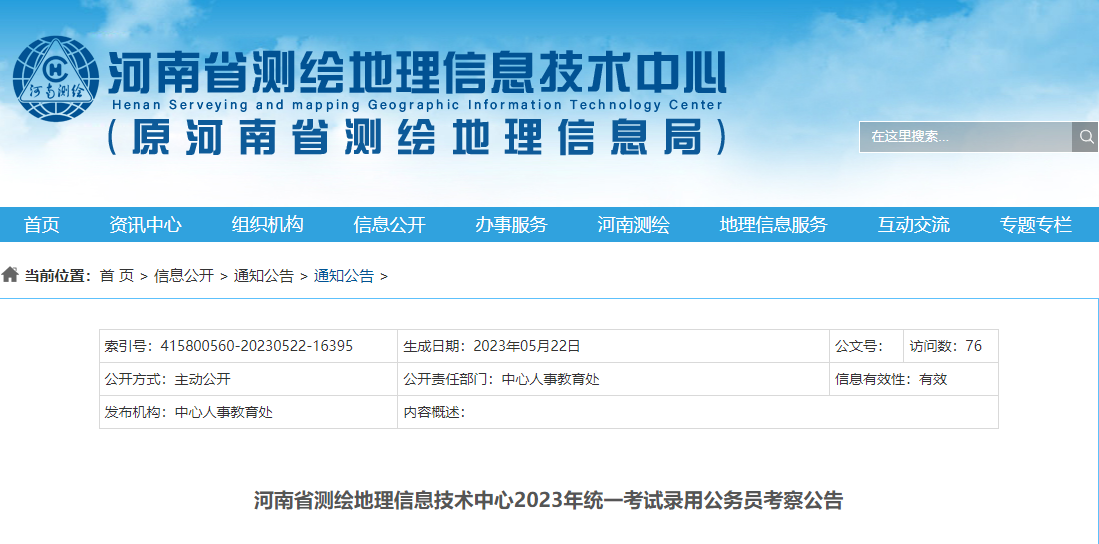The width and height of the screenshot is (1099, 544).
Task: Click the first 通知公告 breadcrumb link
Action: (x=264, y=276)
